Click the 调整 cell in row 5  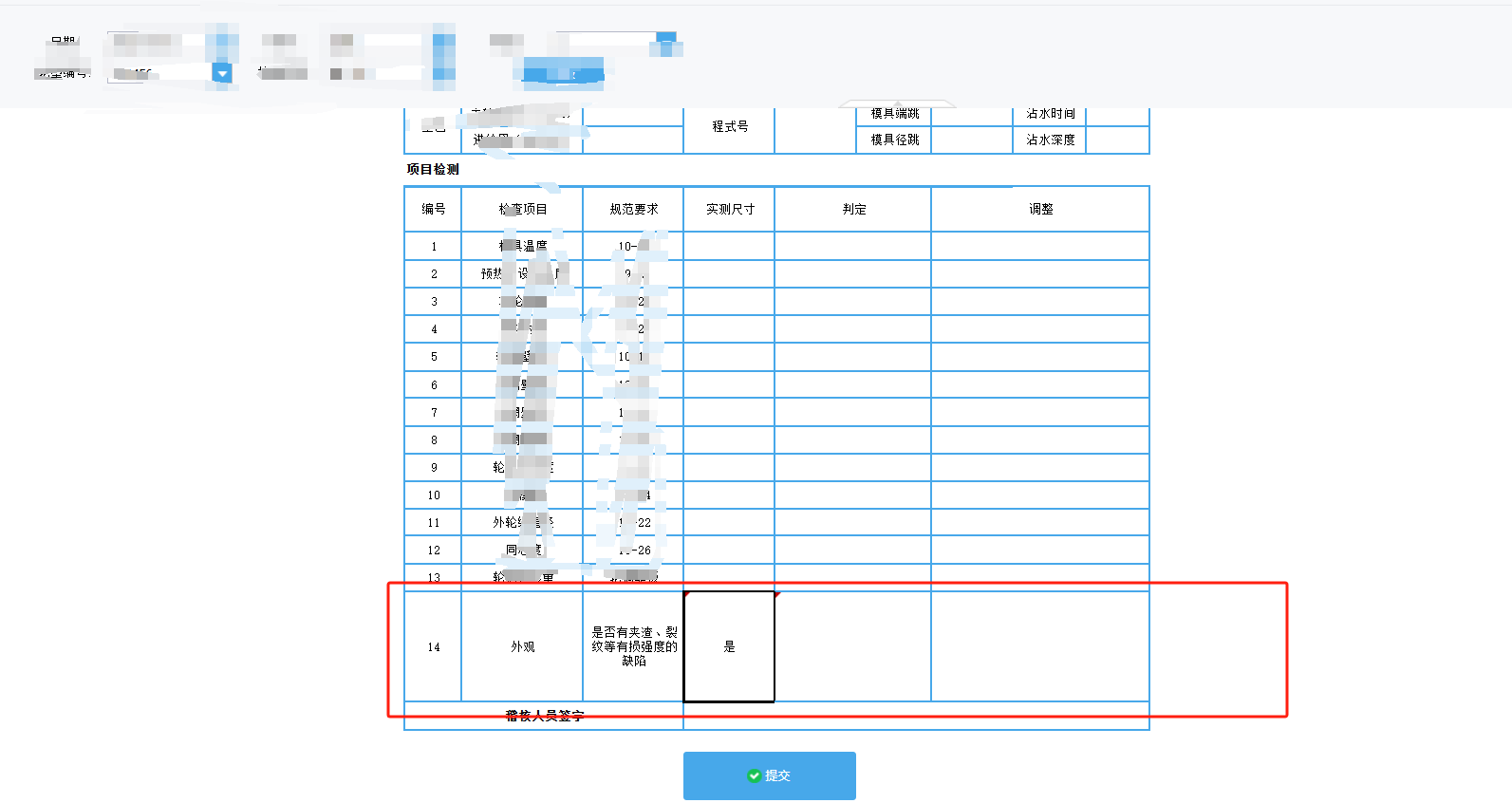coord(1039,357)
